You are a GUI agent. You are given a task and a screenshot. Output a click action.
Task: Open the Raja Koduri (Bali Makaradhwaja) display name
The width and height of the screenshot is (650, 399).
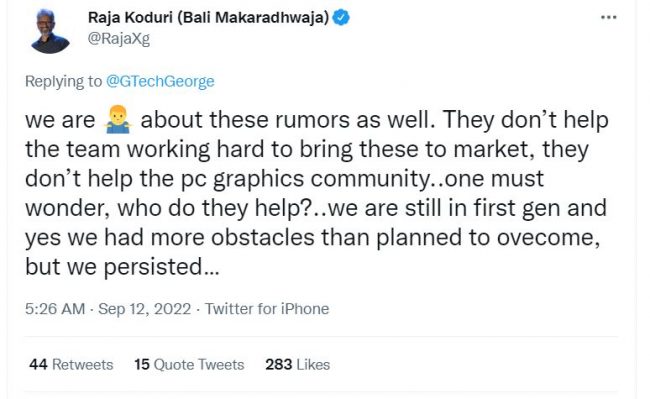click(209, 18)
